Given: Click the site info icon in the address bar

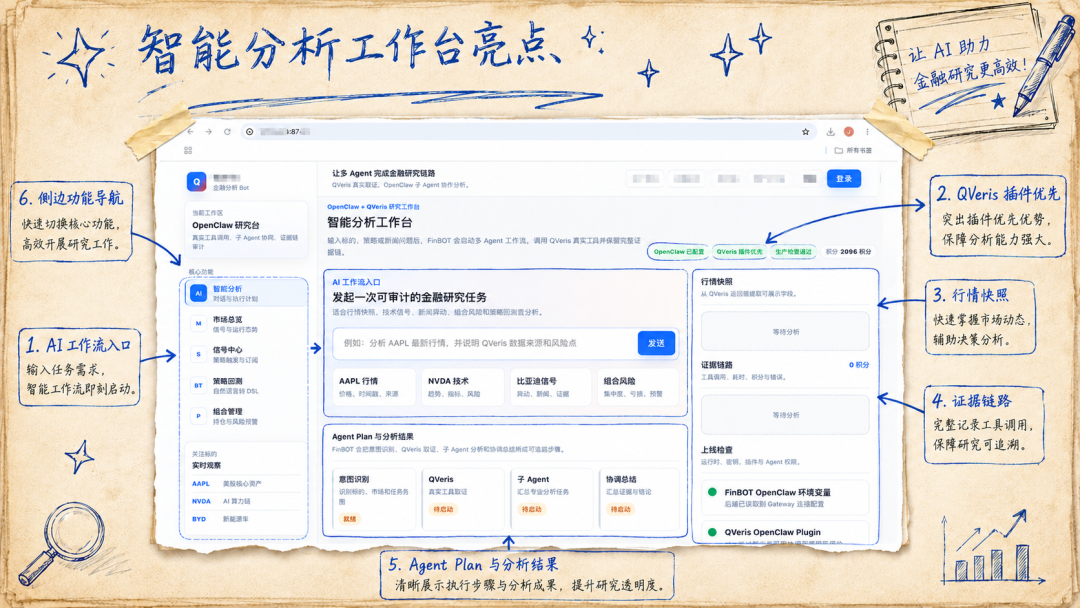Looking at the screenshot, I should (x=249, y=132).
